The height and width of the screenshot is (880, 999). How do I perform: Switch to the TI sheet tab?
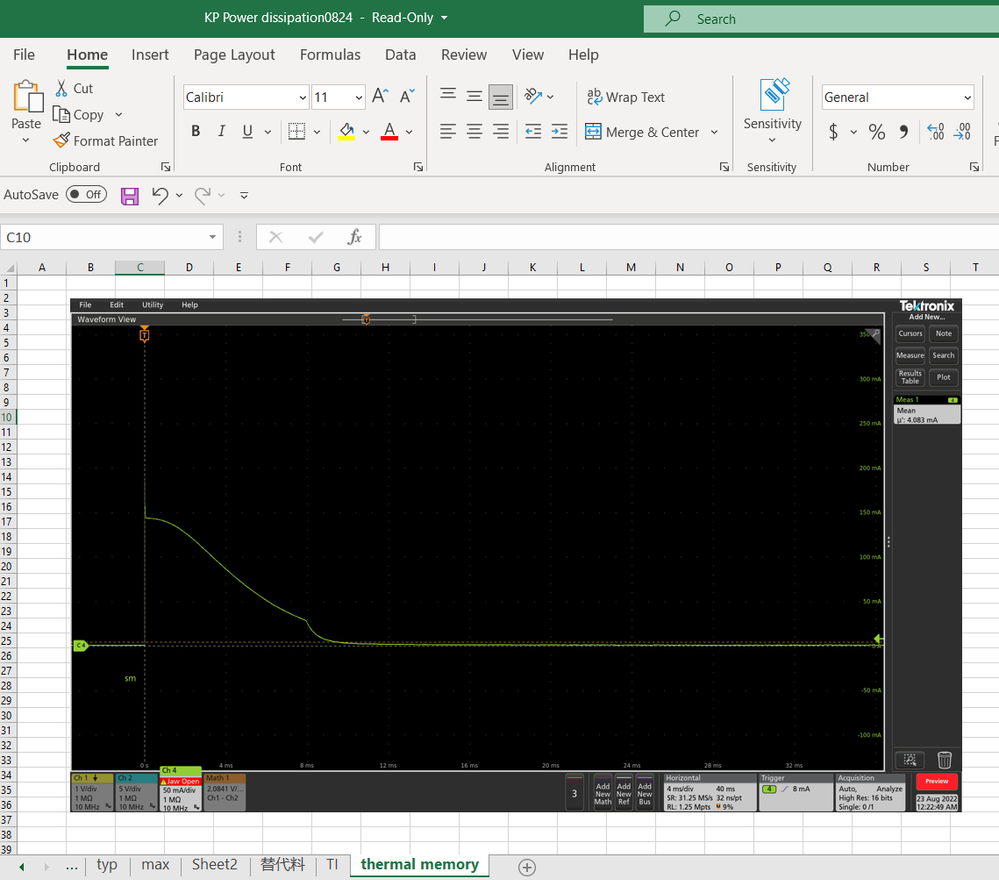tap(332, 865)
